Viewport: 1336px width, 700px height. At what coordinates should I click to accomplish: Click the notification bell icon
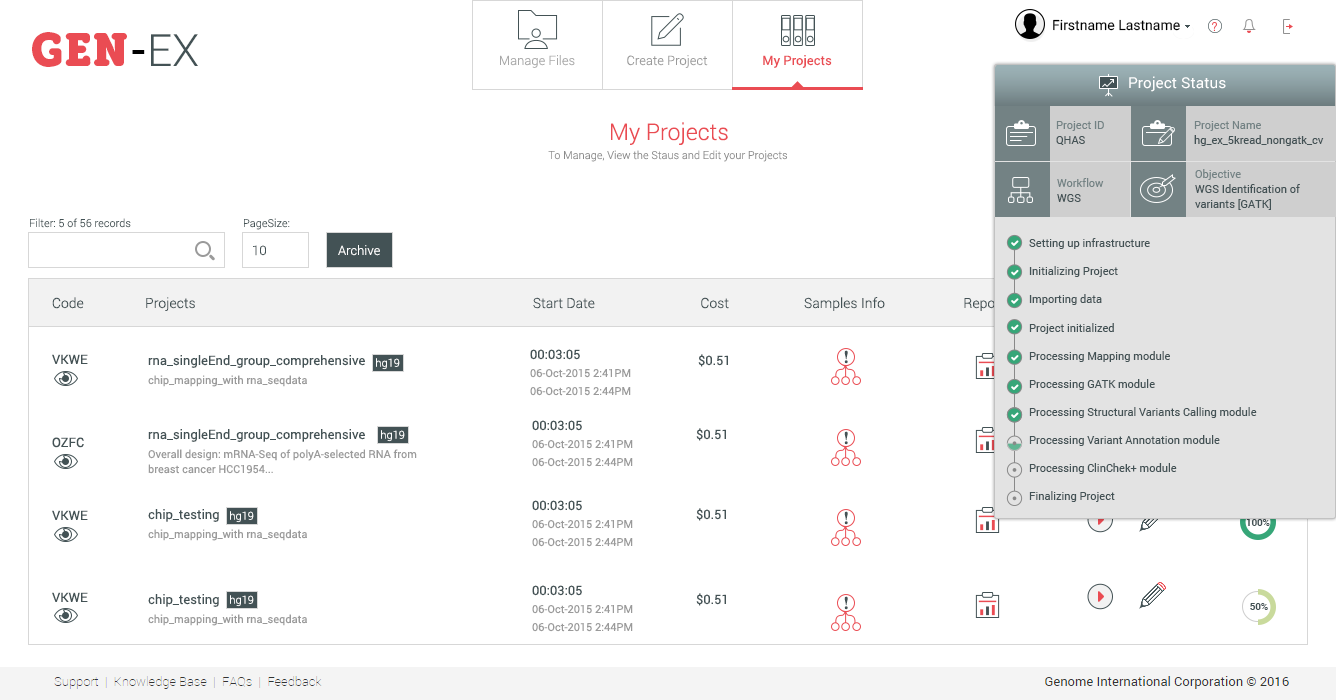point(1249,26)
